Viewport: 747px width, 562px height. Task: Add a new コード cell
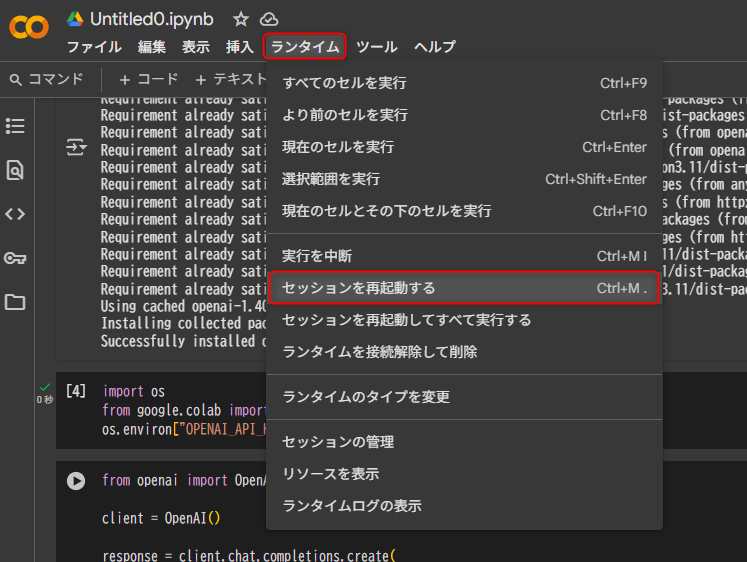[149, 79]
